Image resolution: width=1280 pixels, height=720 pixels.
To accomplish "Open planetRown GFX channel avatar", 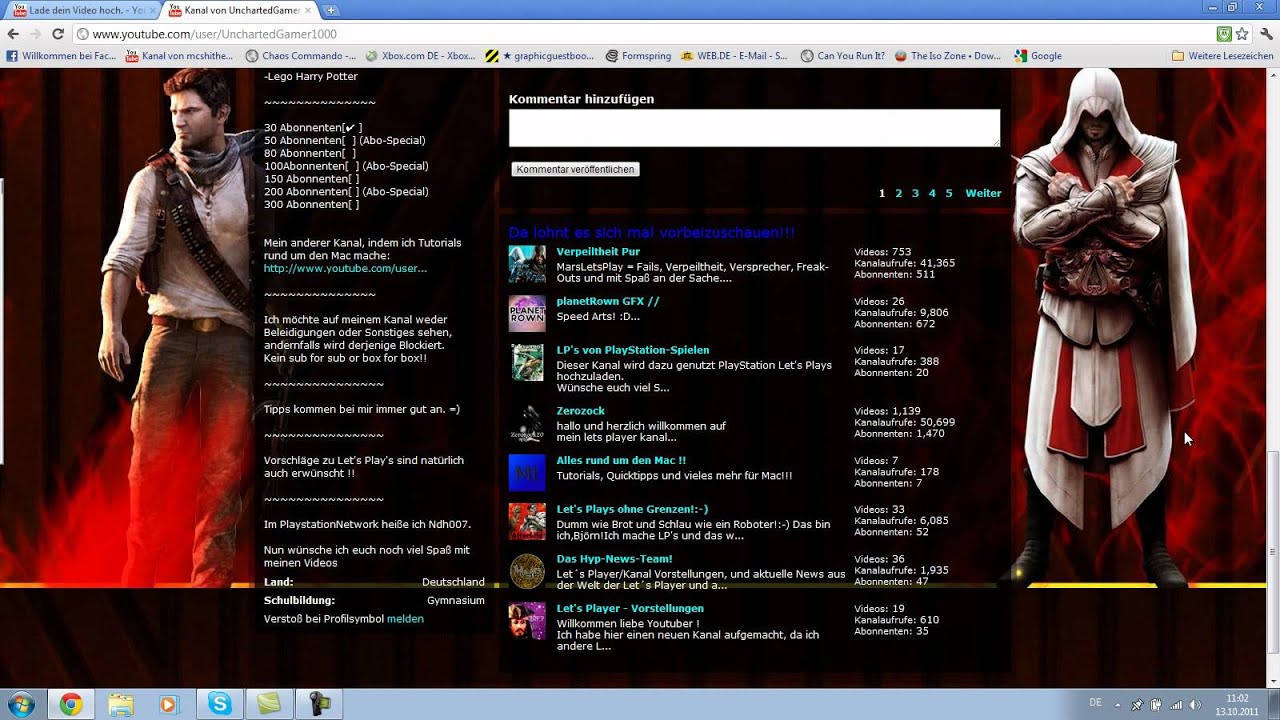I will pyautogui.click(x=527, y=313).
